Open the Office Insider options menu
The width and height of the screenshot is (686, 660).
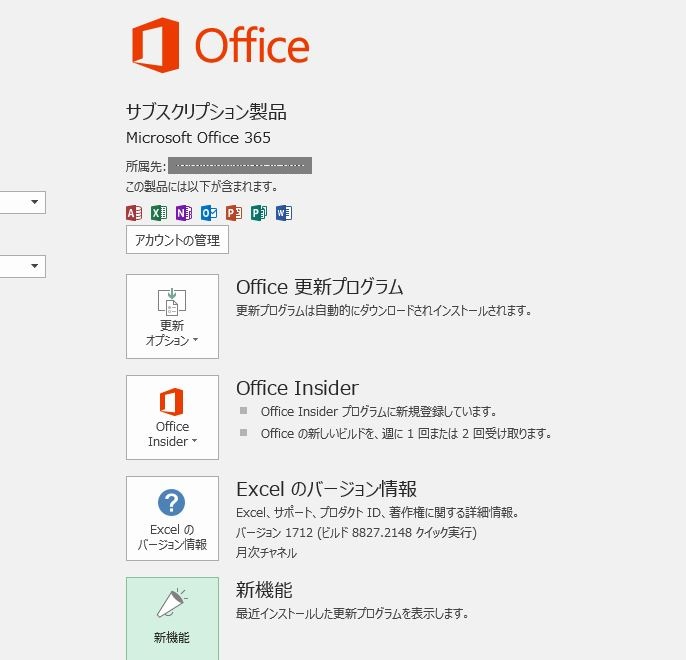[172, 417]
